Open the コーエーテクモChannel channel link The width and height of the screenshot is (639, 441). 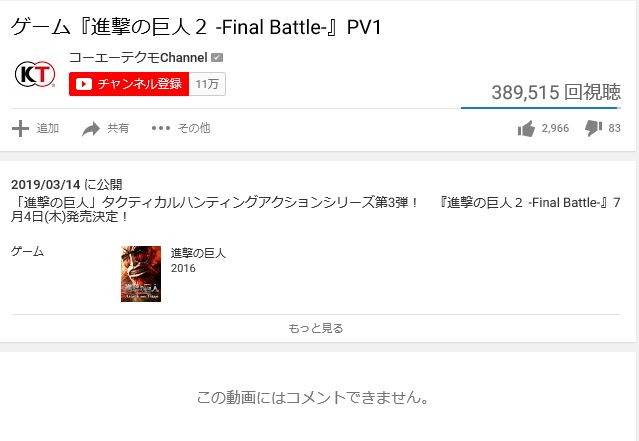(139, 57)
